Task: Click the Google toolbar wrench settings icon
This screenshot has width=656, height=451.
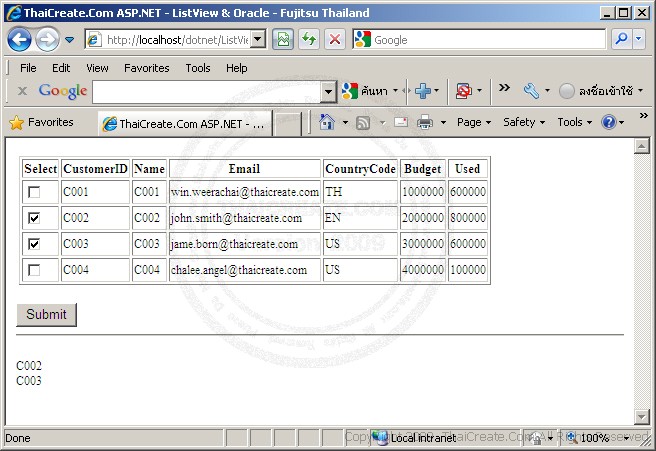Action: click(530, 91)
